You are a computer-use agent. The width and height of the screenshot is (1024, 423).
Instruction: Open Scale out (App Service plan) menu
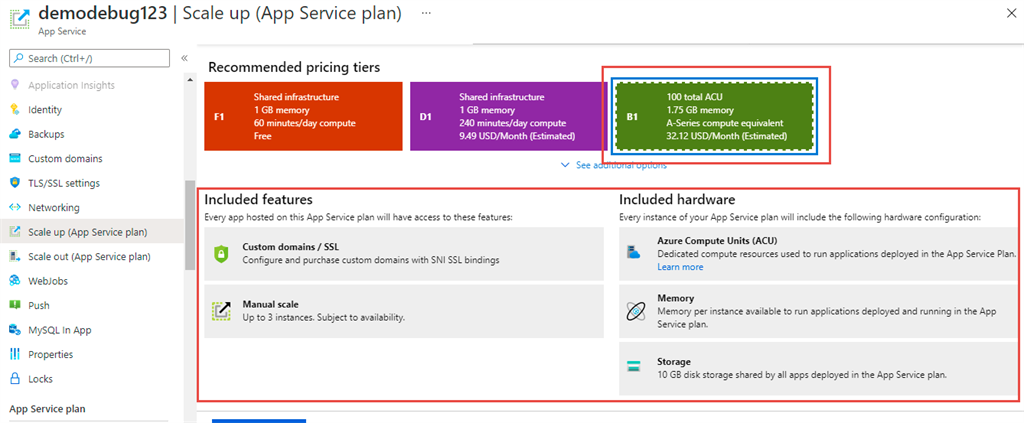click(x=89, y=256)
